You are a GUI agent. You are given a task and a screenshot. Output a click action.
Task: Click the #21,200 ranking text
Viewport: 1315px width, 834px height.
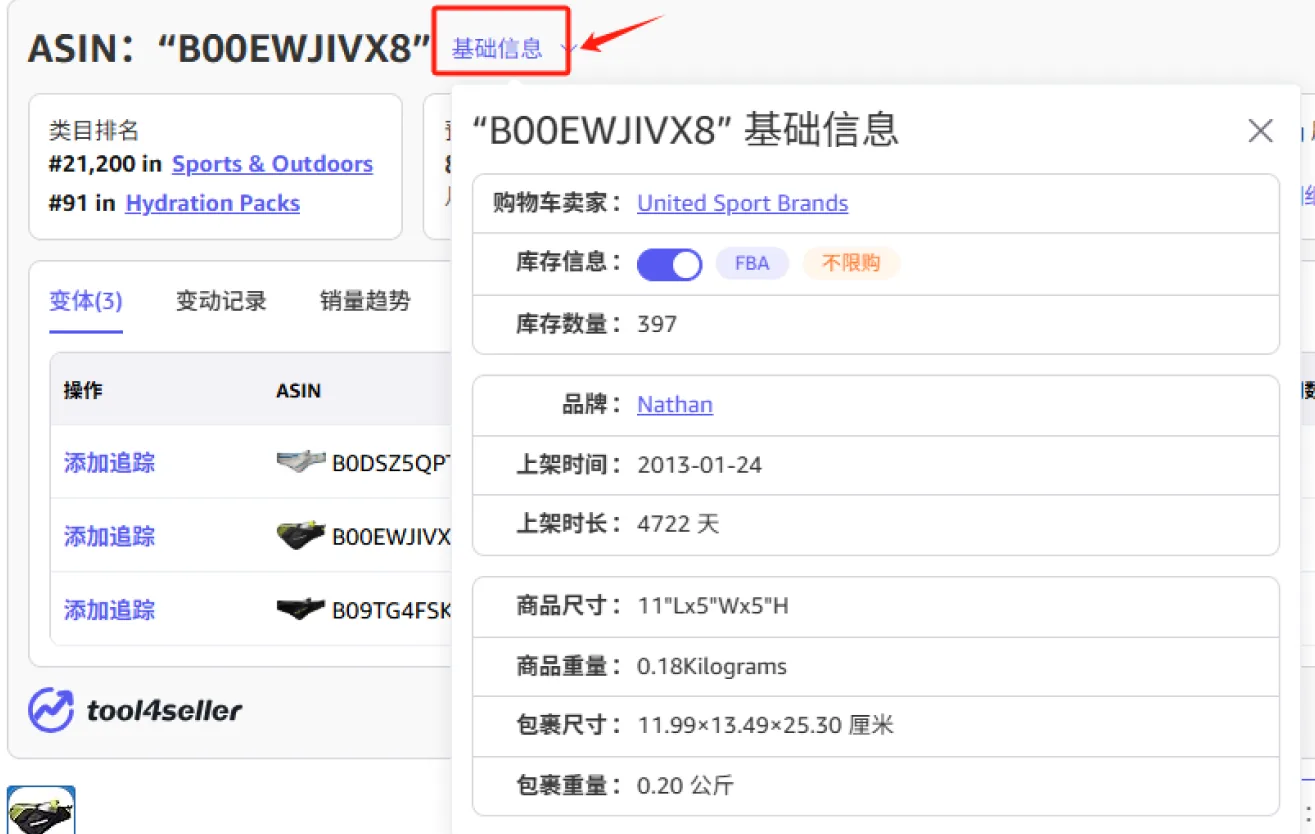[x=93, y=164]
